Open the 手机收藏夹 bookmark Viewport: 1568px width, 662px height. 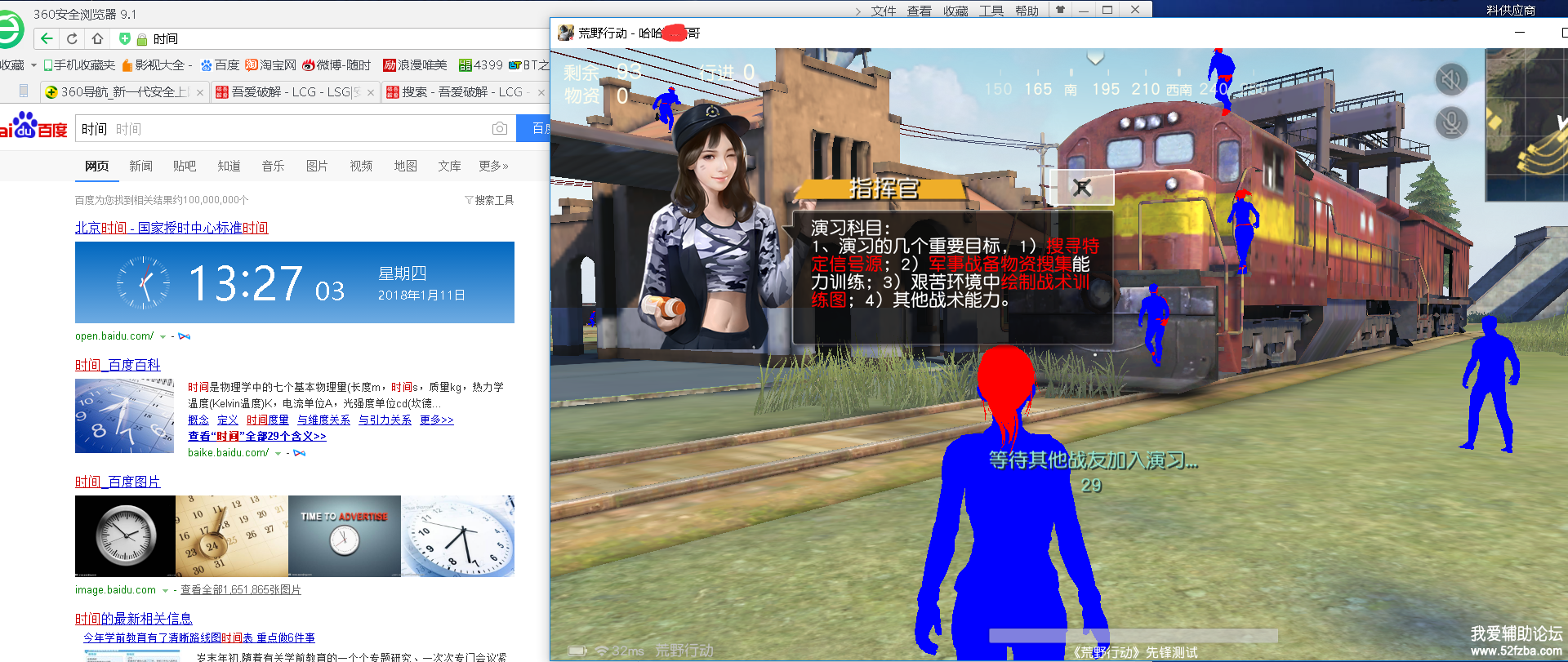pos(79,65)
